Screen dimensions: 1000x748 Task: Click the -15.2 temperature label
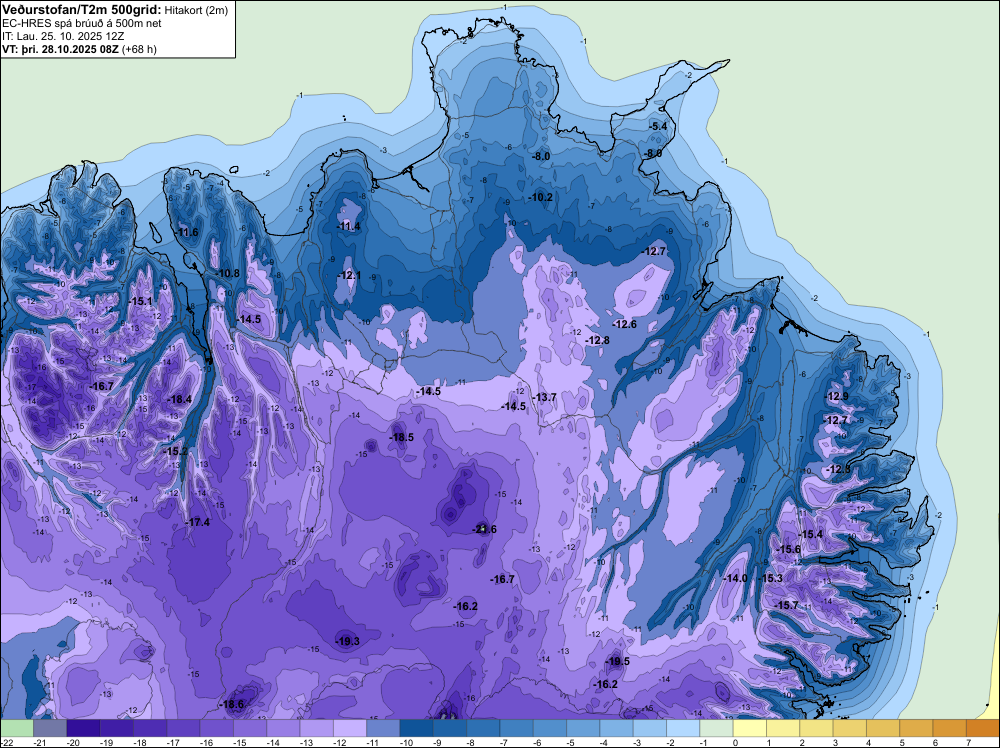pyautogui.click(x=176, y=451)
